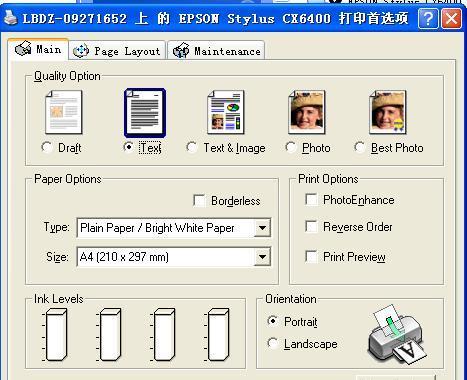Screen dimensions: 467x380
Task: Click the A4 size combo box field
Action: 174,257
